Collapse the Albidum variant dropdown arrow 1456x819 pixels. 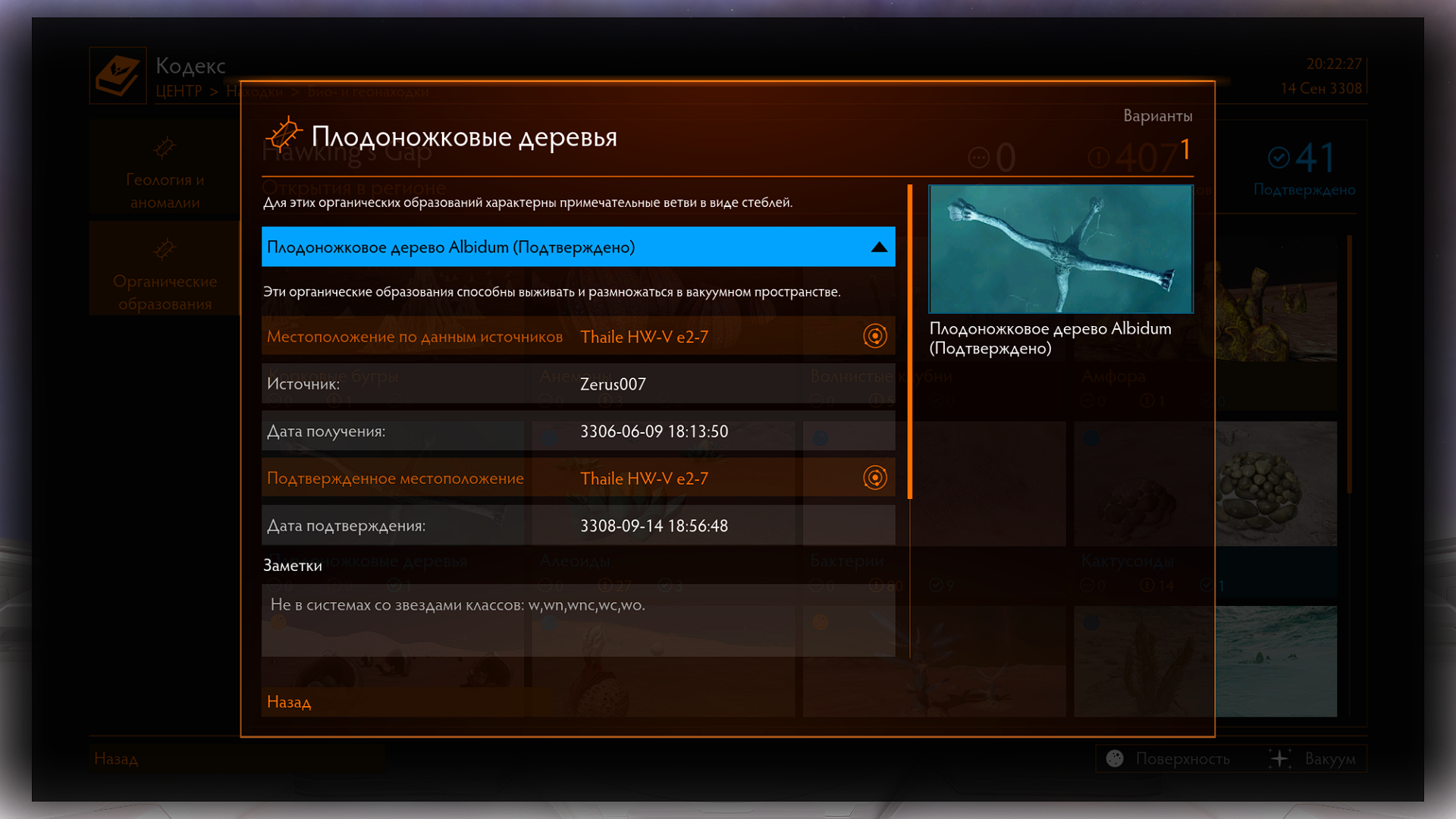[x=879, y=247]
